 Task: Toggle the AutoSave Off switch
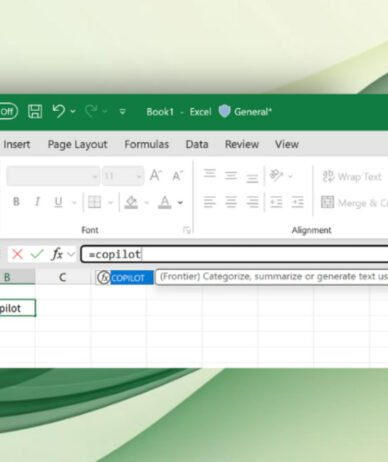(8, 111)
